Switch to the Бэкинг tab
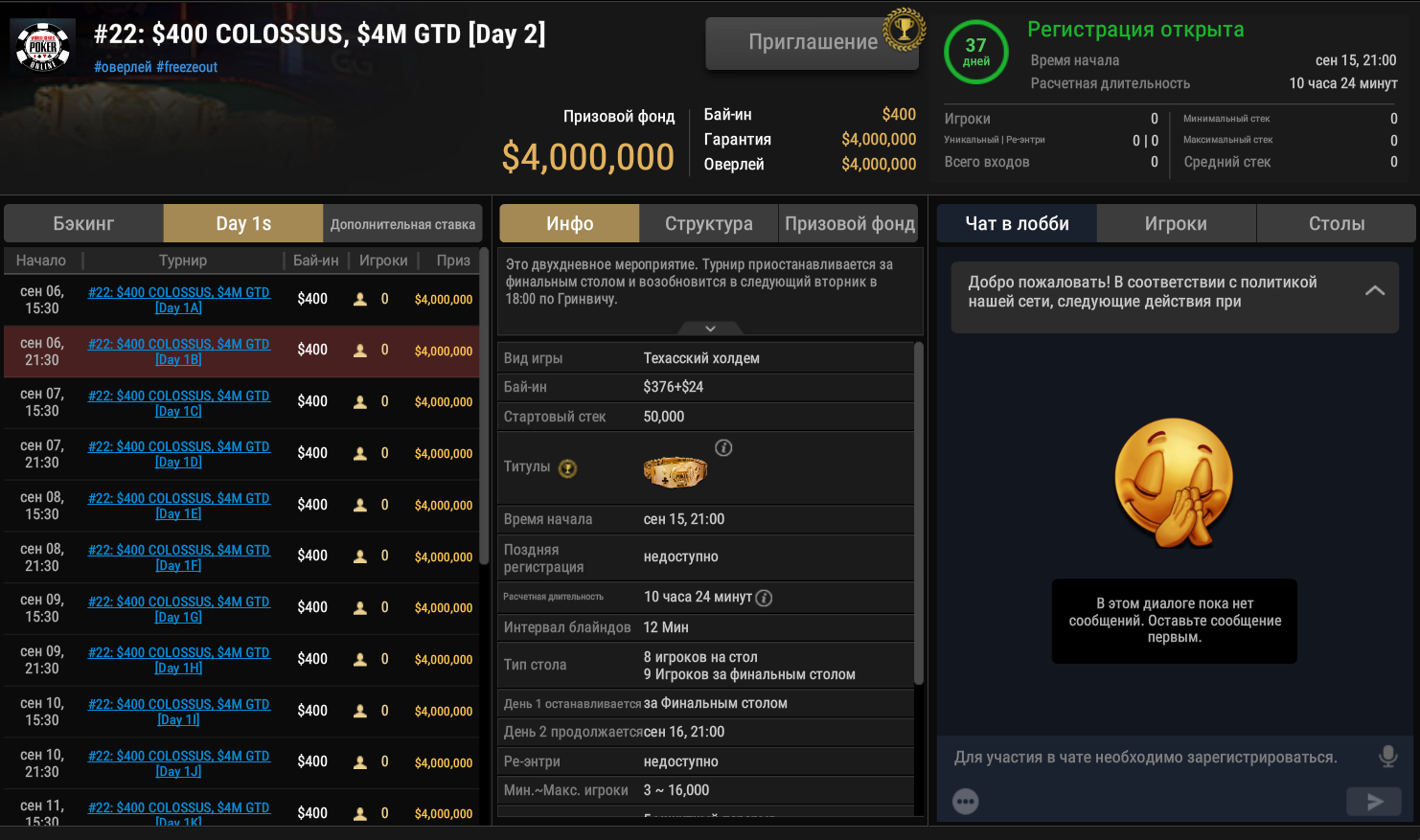The image size is (1420, 840). pos(83,223)
